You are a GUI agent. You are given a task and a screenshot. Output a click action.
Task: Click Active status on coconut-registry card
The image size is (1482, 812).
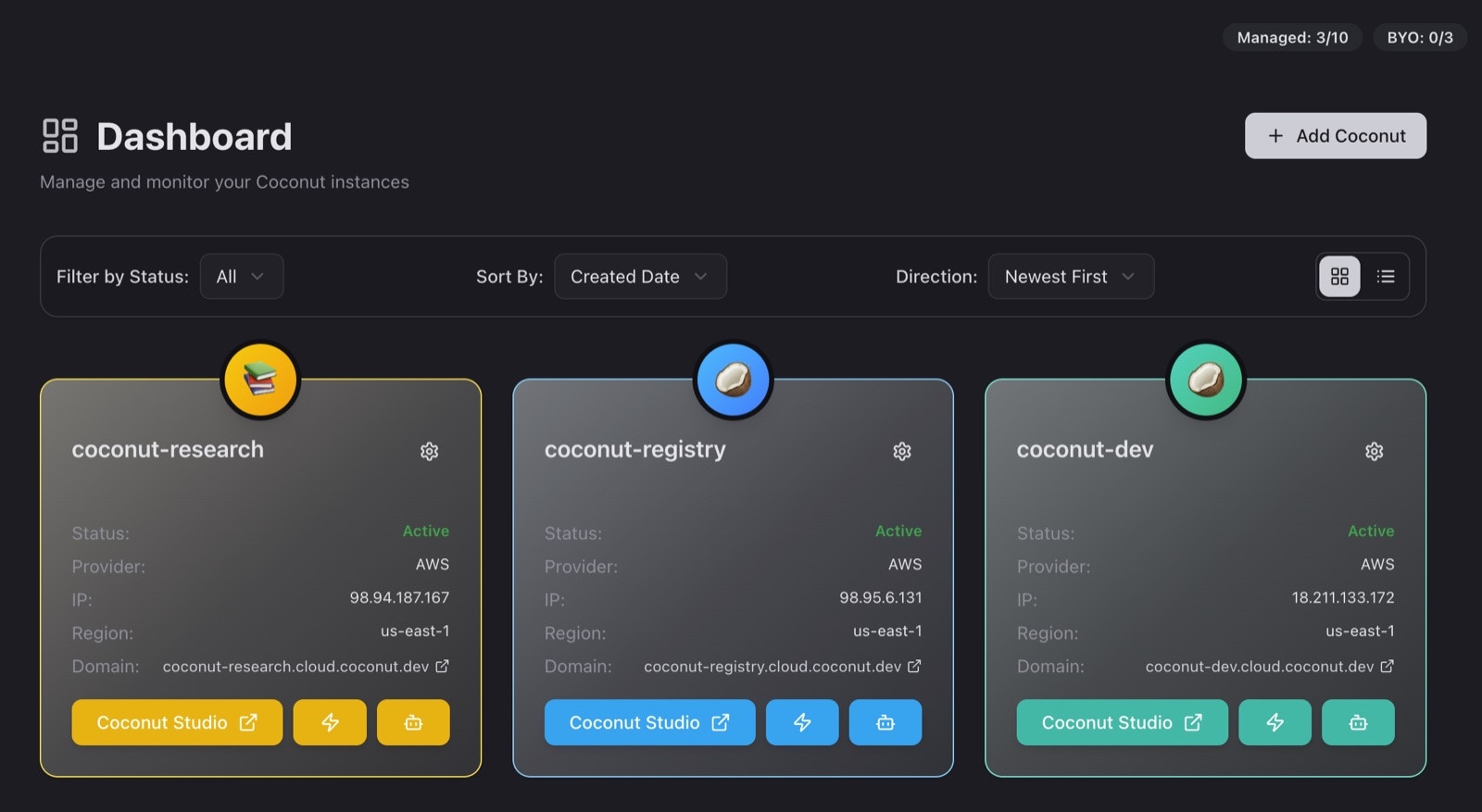(x=898, y=531)
